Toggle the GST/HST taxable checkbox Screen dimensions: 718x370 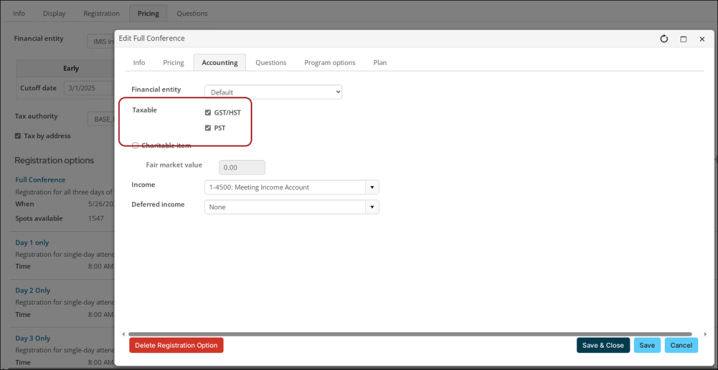point(208,113)
